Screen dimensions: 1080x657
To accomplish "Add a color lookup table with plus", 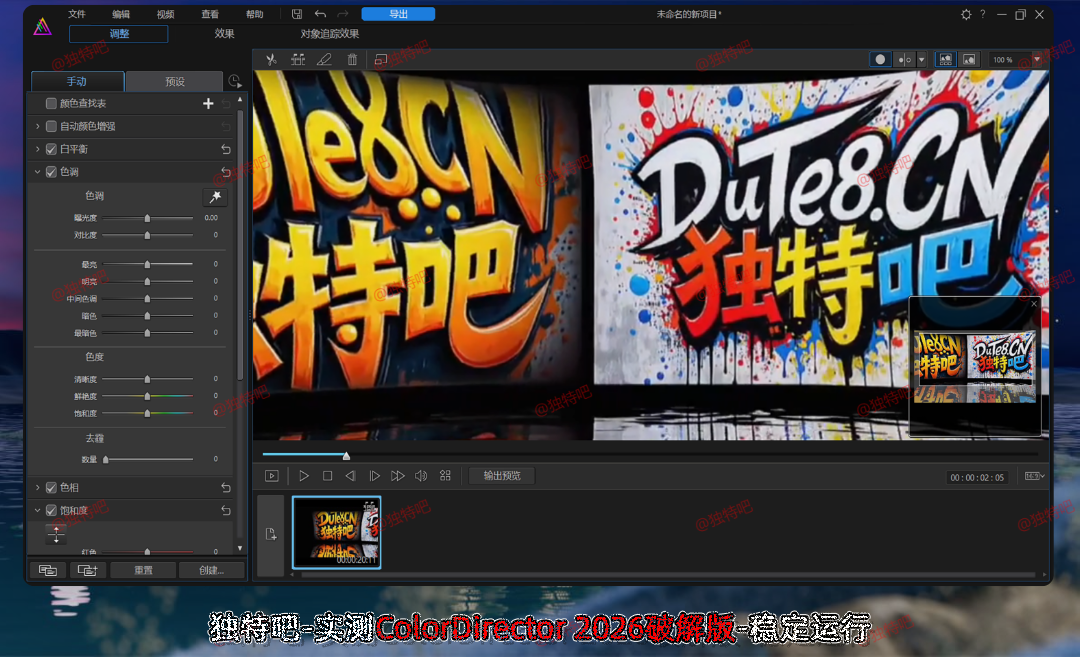I will [x=208, y=103].
